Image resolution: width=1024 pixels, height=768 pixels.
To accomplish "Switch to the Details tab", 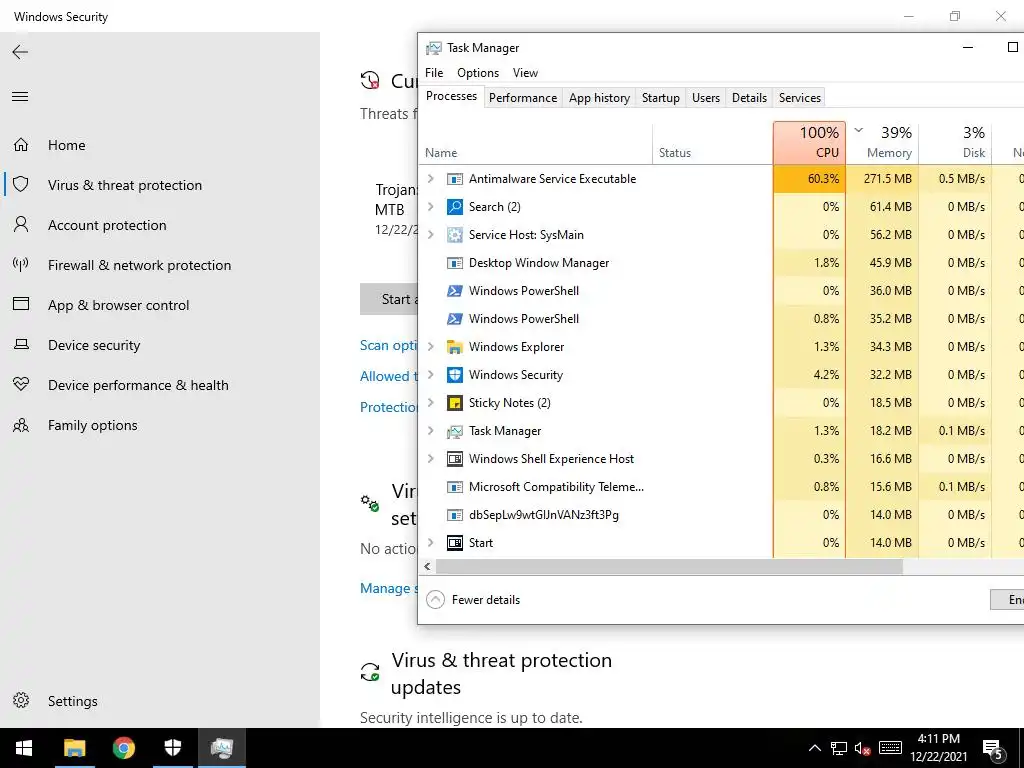I will [749, 98].
